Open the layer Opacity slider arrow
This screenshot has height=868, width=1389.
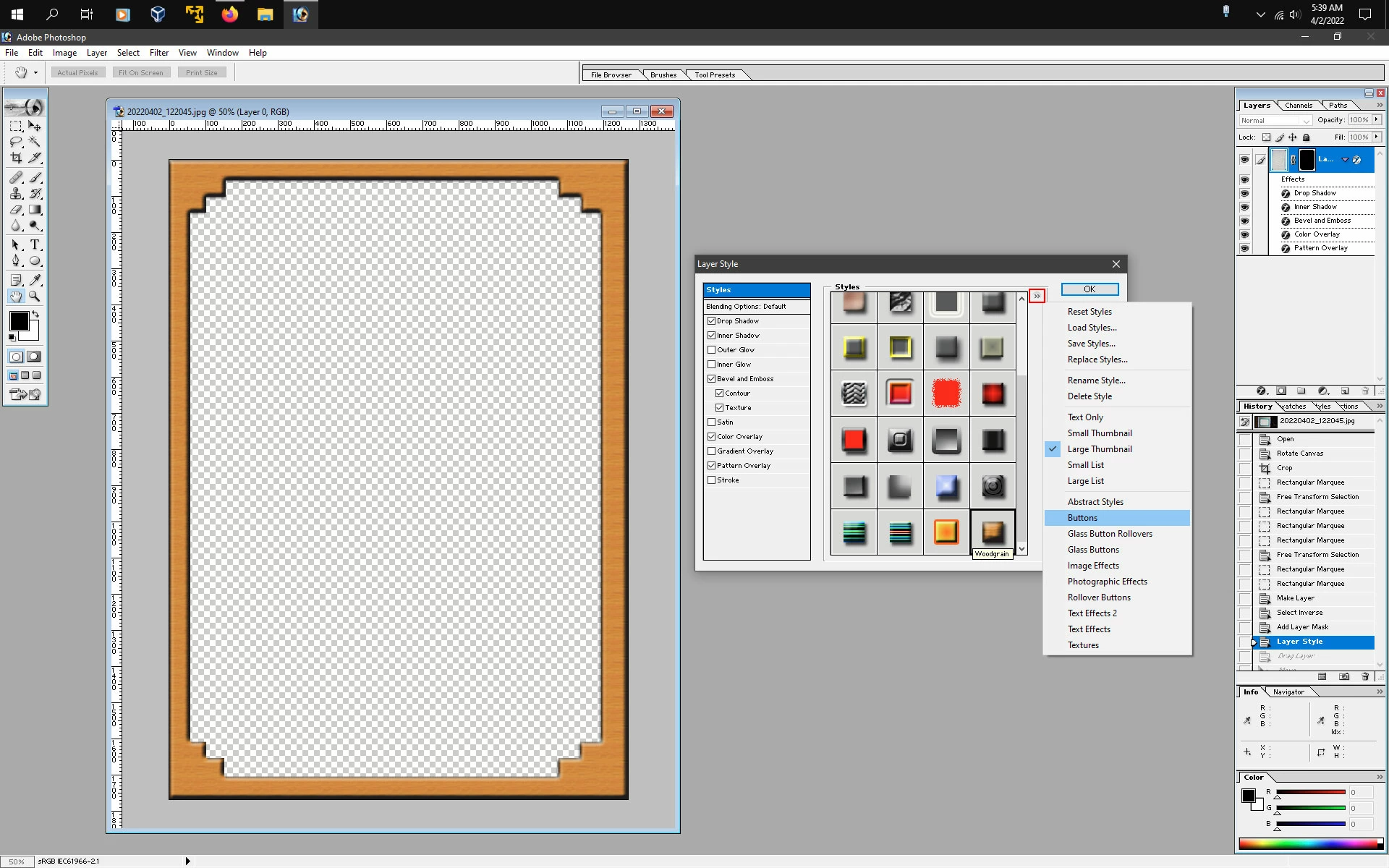(1377, 120)
